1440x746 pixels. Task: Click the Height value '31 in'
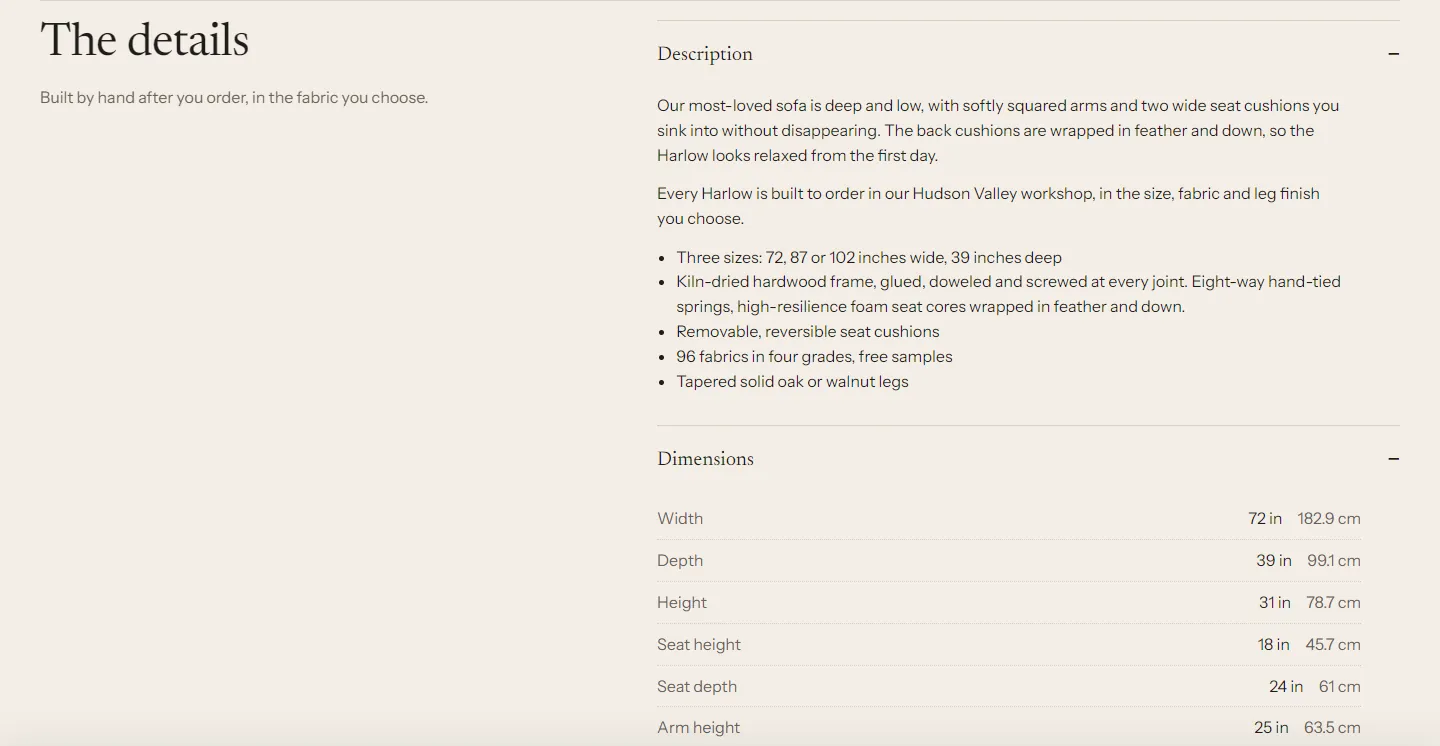1275,602
